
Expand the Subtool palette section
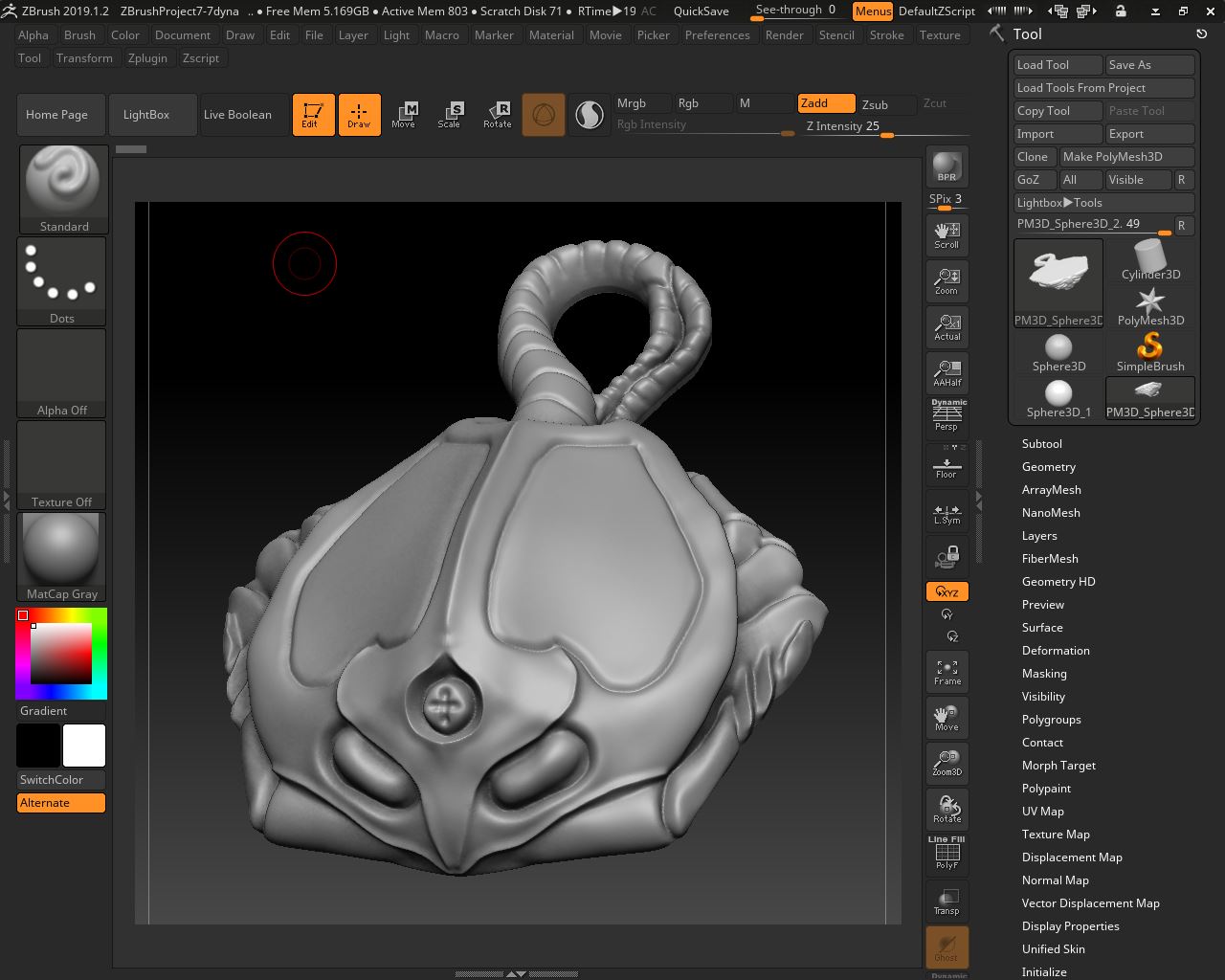point(1041,444)
